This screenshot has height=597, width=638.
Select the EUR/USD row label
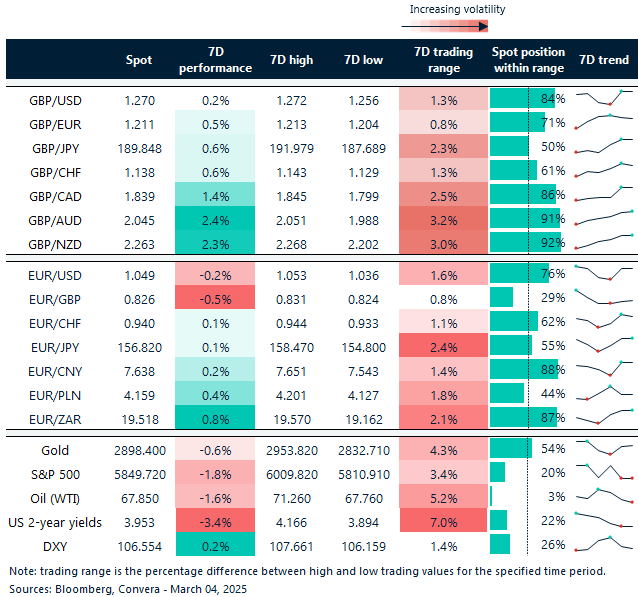(55, 276)
